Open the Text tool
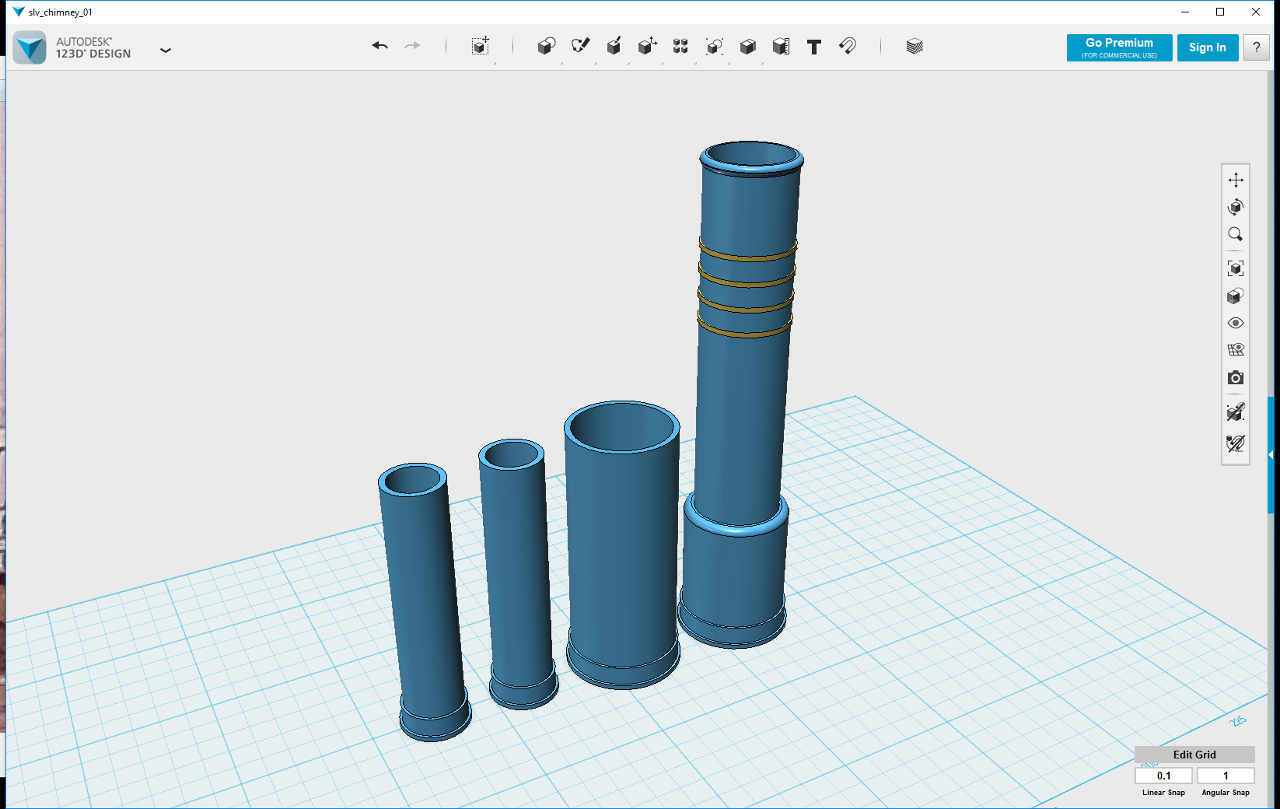The width and height of the screenshot is (1280, 809). pyautogui.click(x=814, y=46)
